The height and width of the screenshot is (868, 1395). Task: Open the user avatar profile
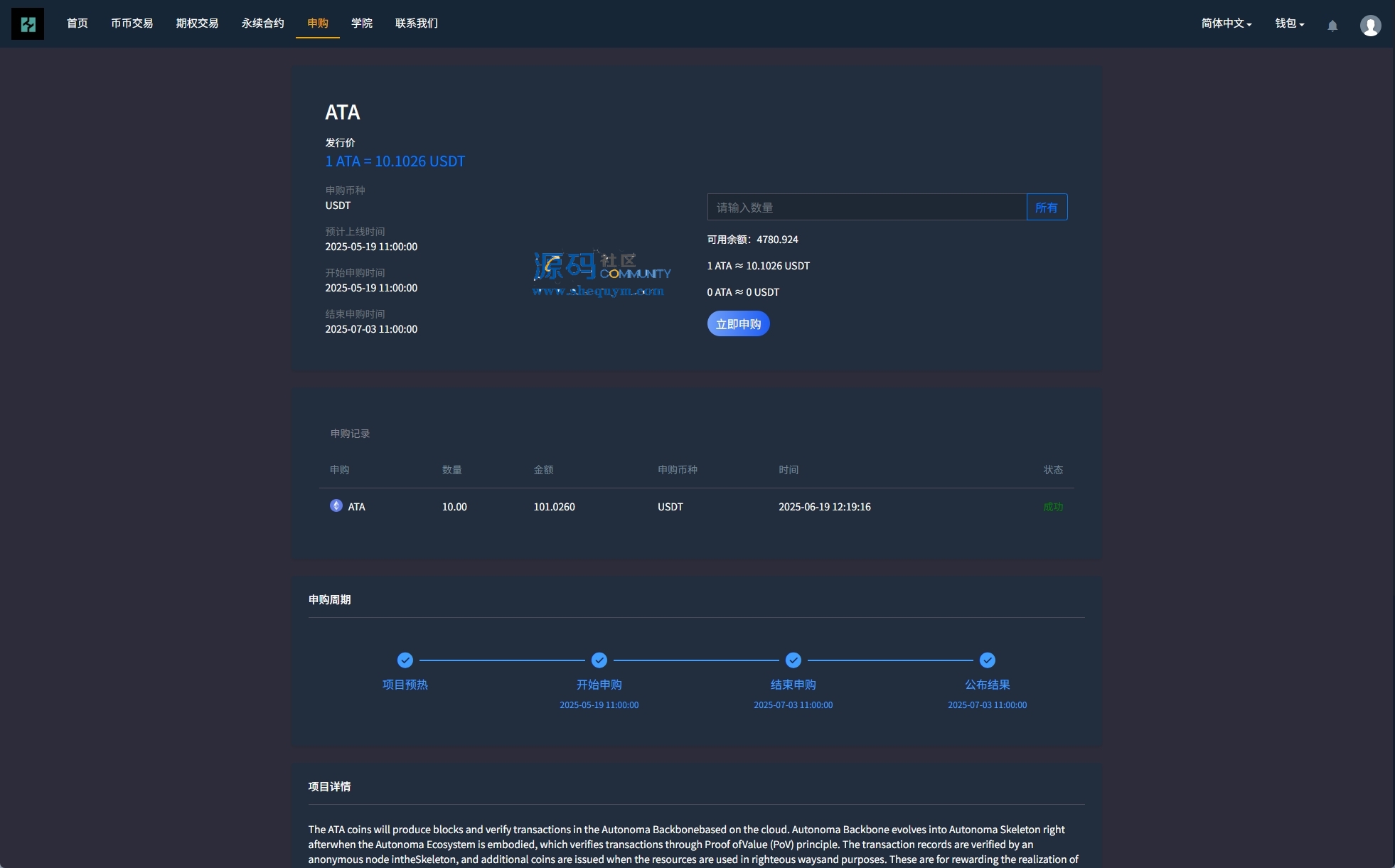pyautogui.click(x=1370, y=25)
